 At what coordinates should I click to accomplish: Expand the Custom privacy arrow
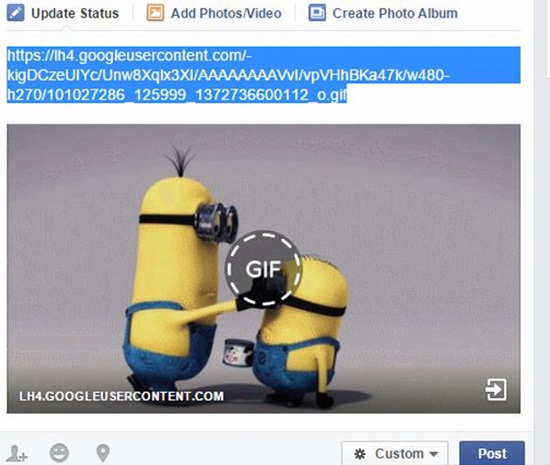click(x=434, y=454)
